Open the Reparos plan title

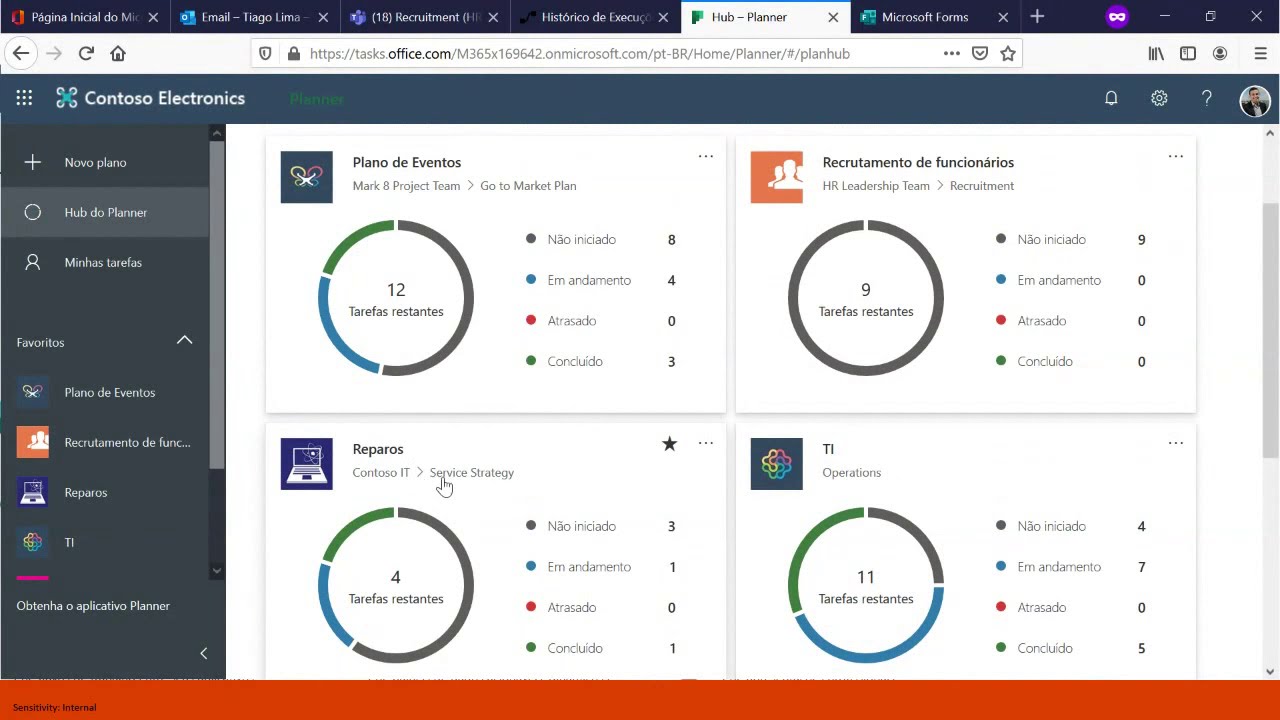378,449
